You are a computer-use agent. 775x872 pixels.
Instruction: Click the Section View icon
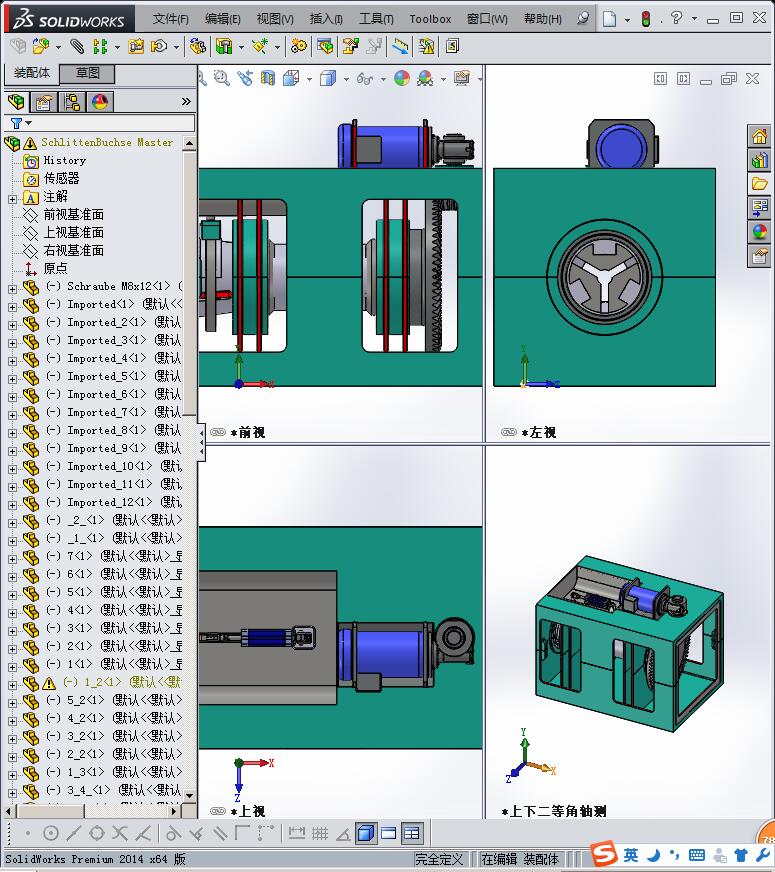(x=268, y=78)
